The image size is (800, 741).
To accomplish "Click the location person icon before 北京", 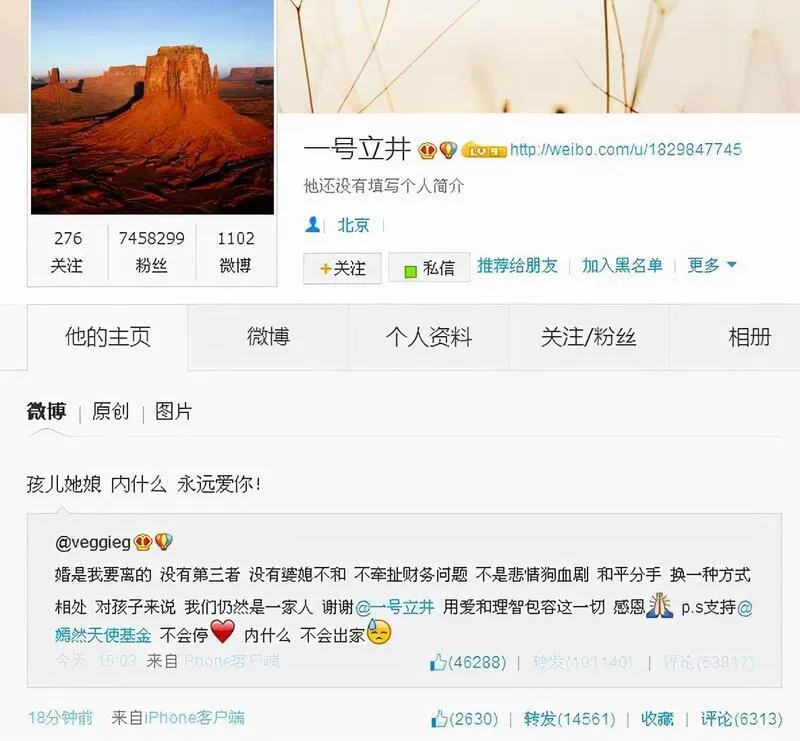I will click(312, 225).
